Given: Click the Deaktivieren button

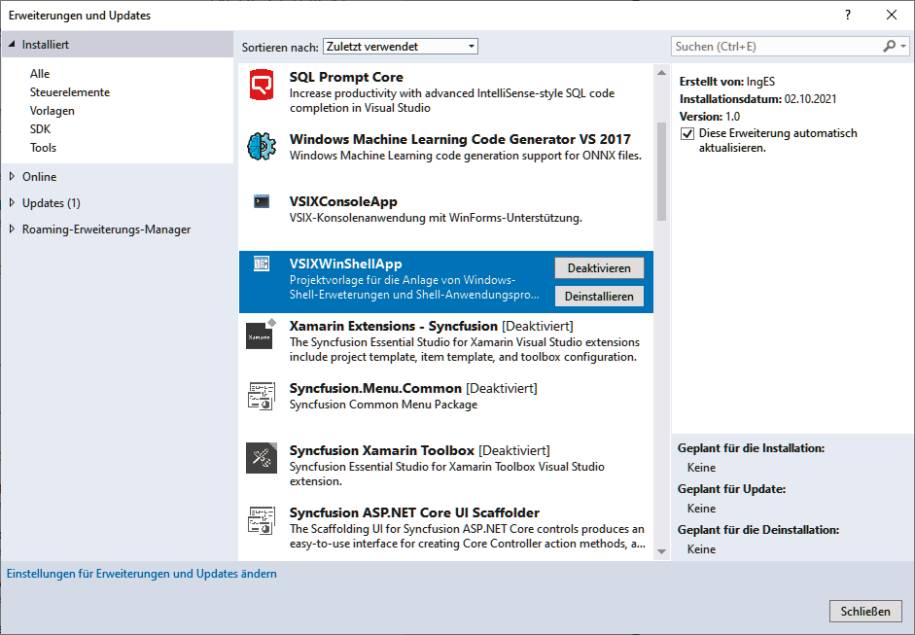Looking at the screenshot, I should (599, 268).
